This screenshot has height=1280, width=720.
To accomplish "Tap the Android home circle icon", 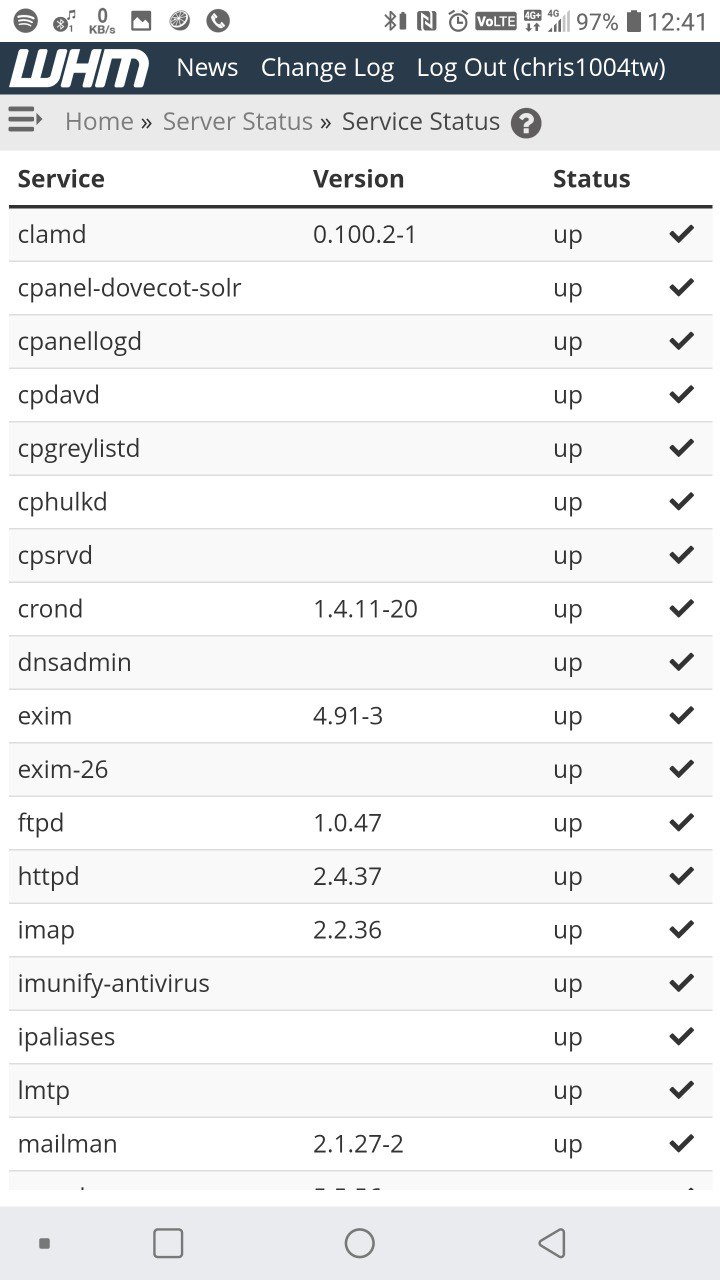I will coord(360,1243).
